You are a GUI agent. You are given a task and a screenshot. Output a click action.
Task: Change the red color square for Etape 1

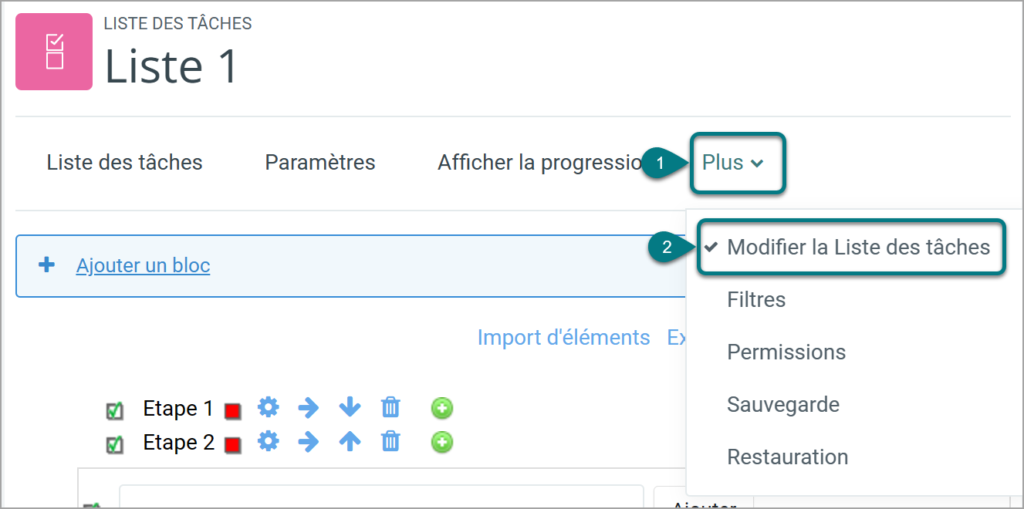[x=232, y=411]
